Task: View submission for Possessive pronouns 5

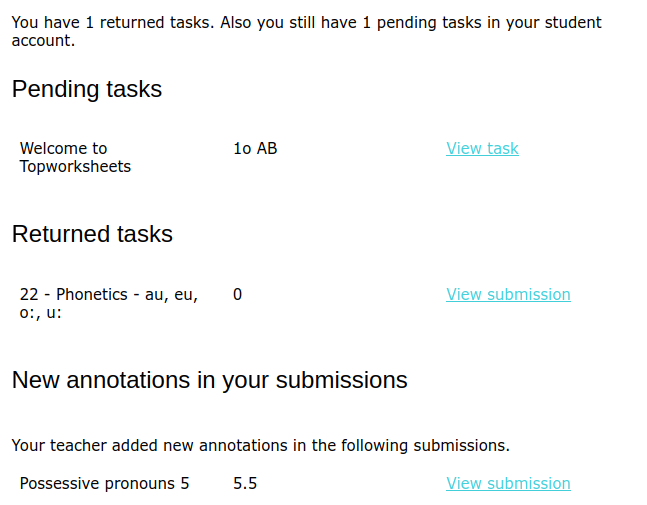Action: (508, 484)
